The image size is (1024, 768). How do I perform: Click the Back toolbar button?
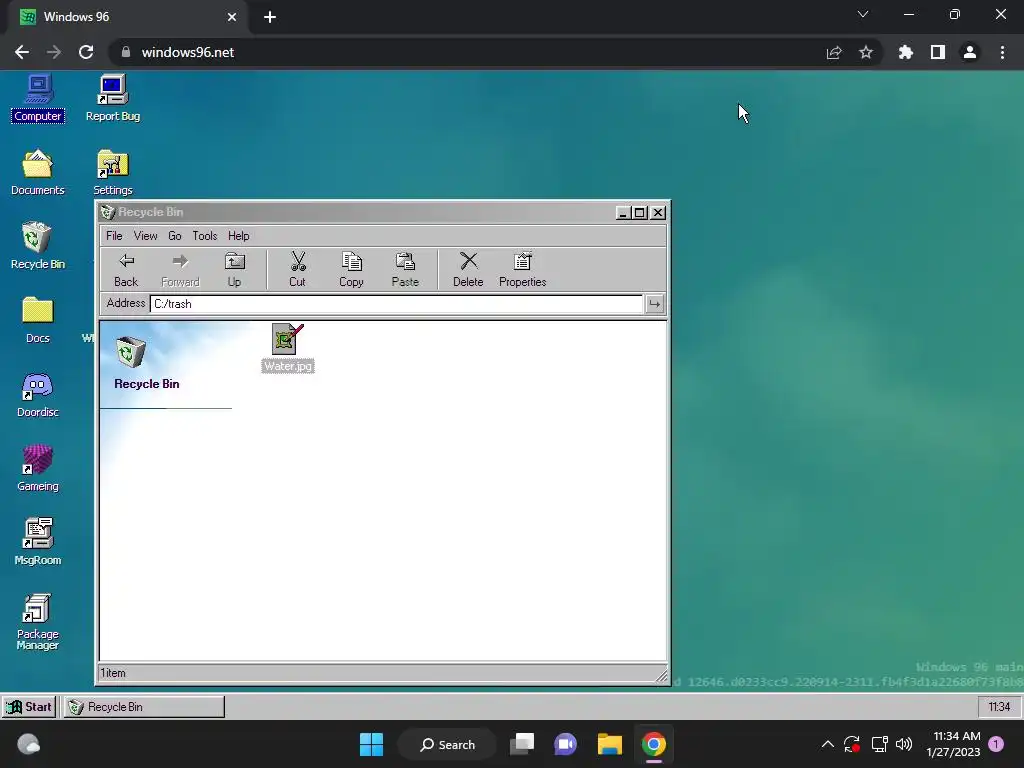(x=126, y=270)
